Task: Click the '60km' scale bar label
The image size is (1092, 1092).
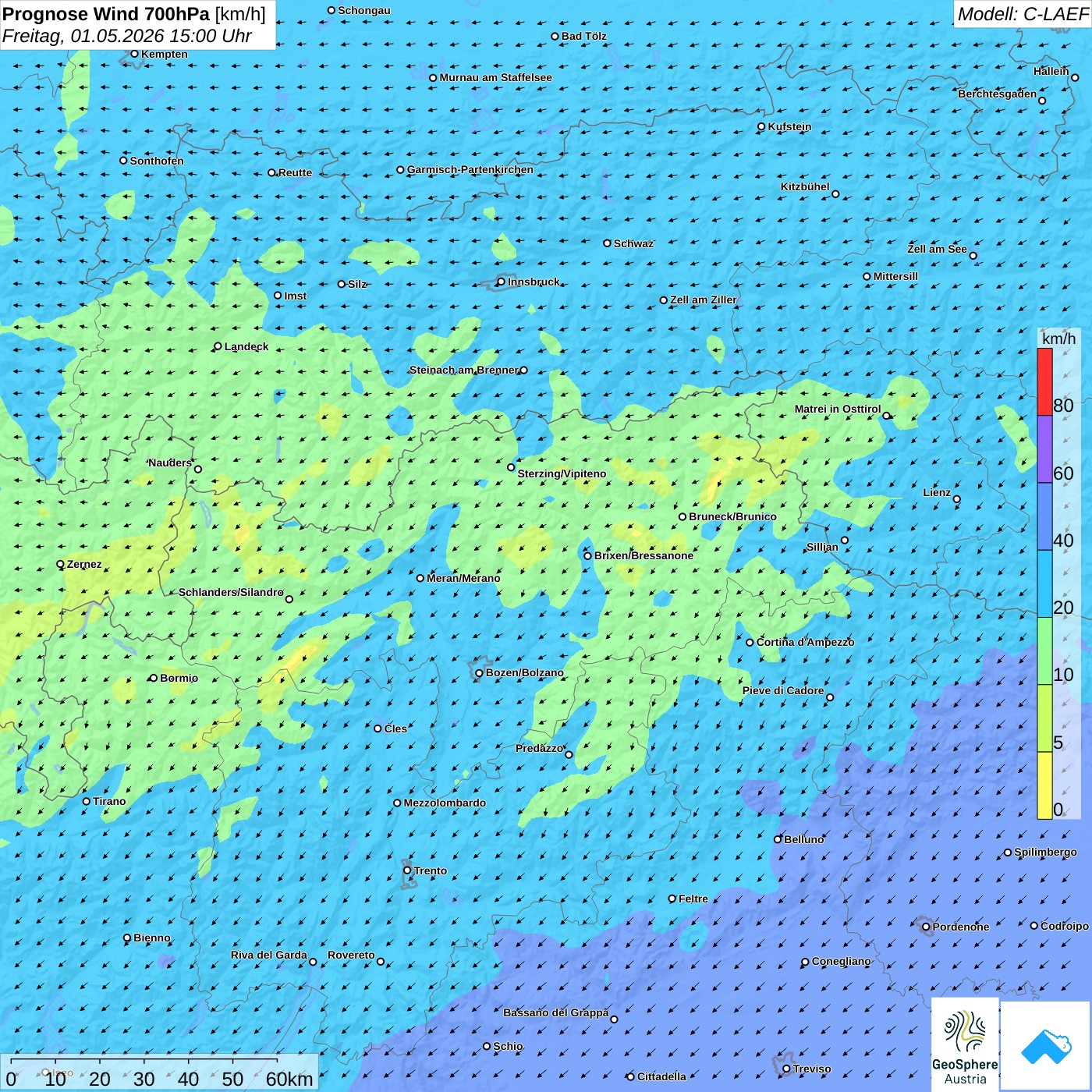Action: (289, 1080)
